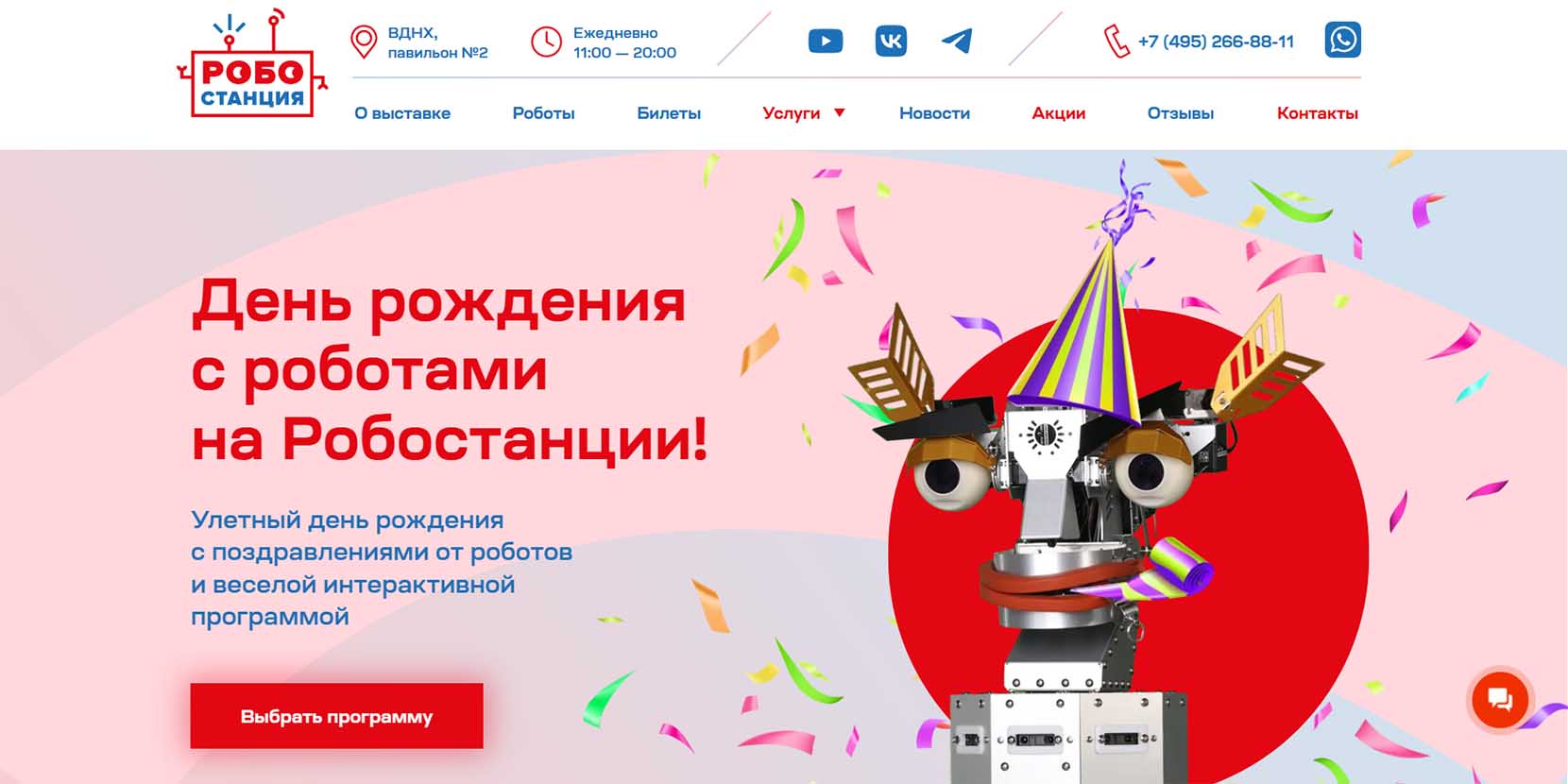
Task: Click the Робостанция logo
Action: [x=252, y=64]
